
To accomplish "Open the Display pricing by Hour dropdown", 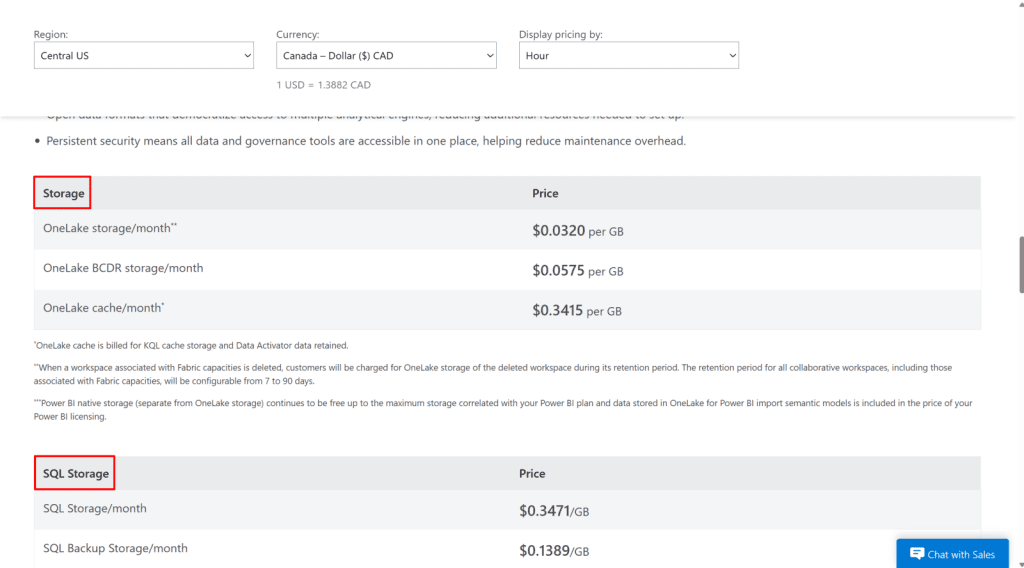I will [628, 56].
